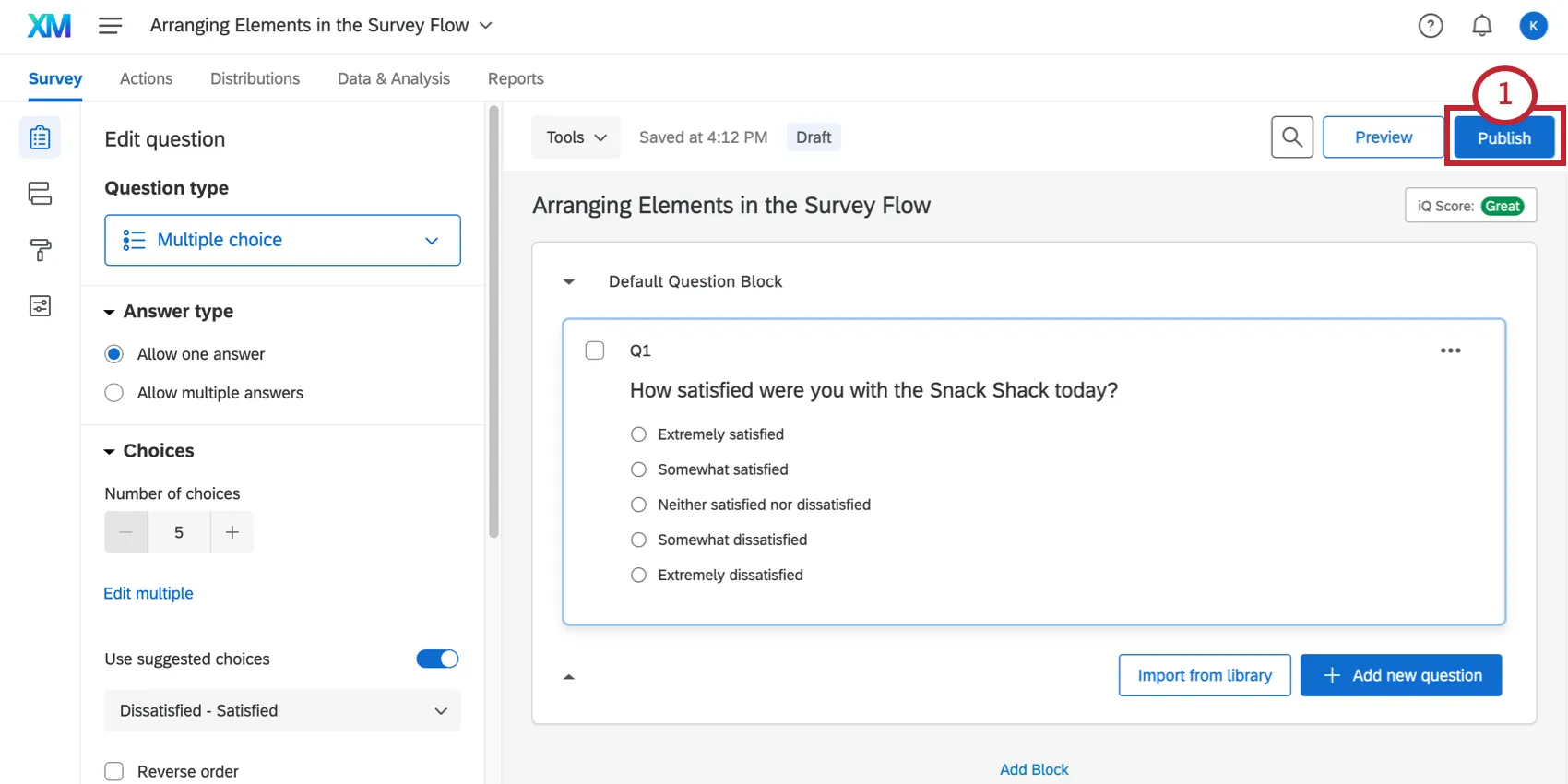The height and width of the screenshot is (784, 1568).
Task: Open the hamburger navigation menu
Action: pyautogui.click(x=111, y=26)
